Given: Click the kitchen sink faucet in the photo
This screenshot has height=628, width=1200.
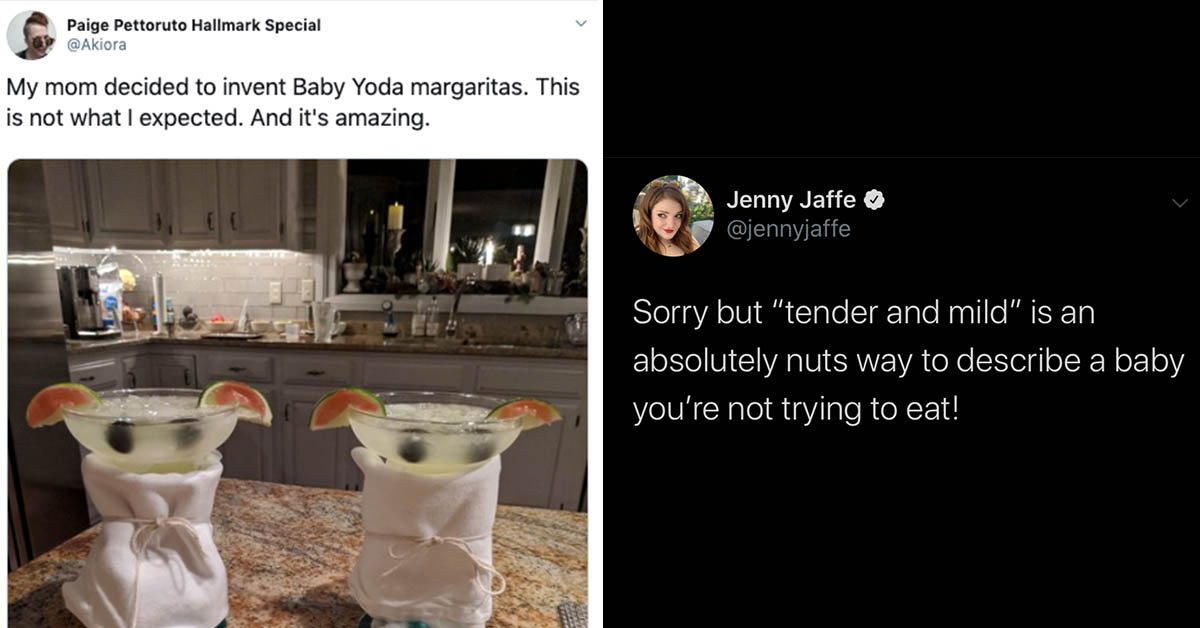Looking at the screenshot, I should [457, 302].
